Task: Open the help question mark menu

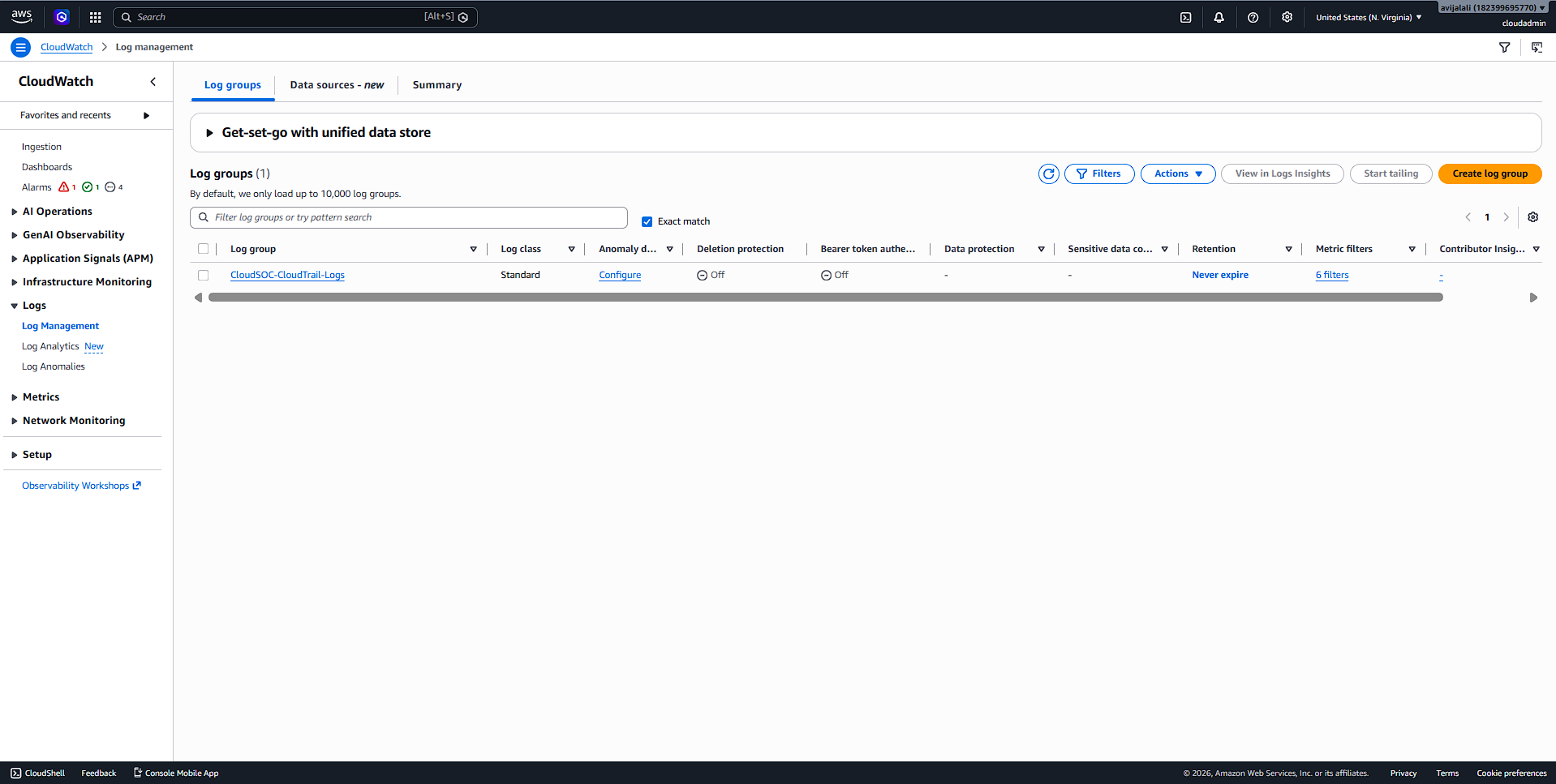Action: point(1253,17)
